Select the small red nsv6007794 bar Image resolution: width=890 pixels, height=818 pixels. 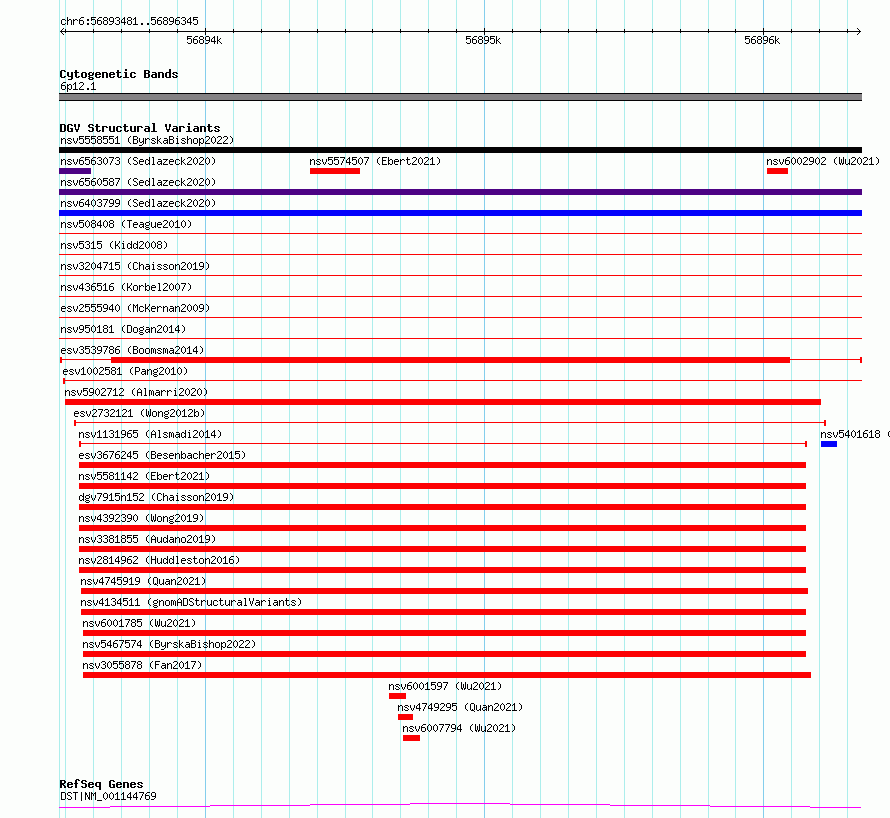(x=412, y=738)
